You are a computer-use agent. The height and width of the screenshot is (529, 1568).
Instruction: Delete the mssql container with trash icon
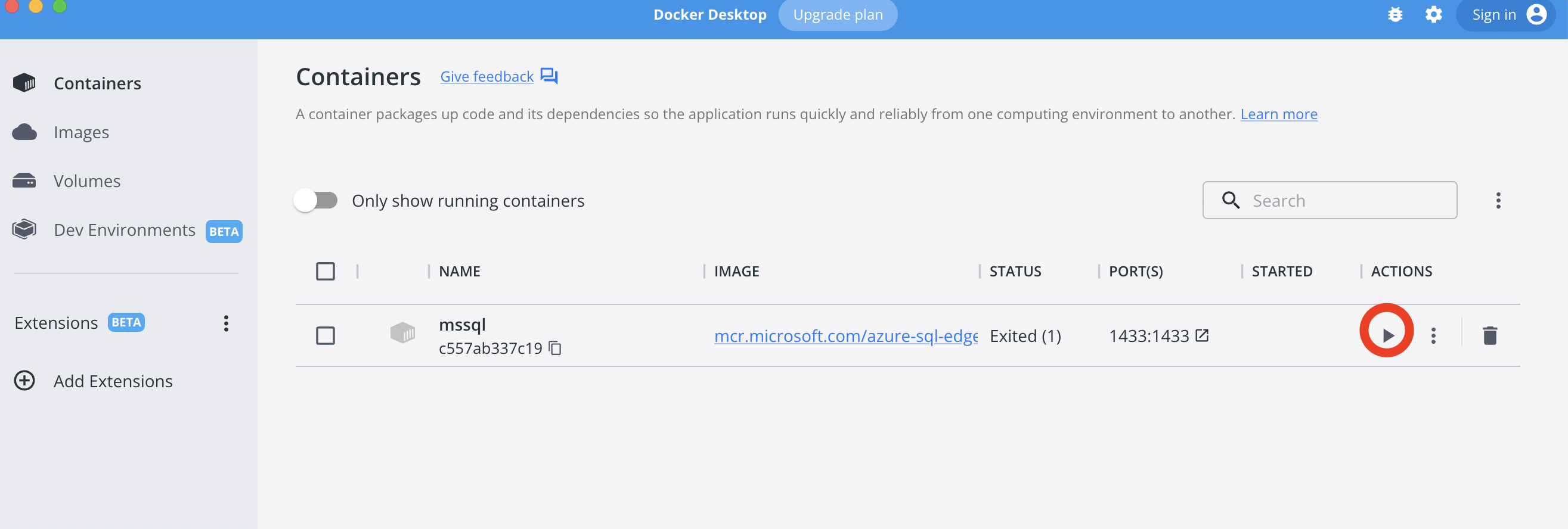(x=1489, y=335)
